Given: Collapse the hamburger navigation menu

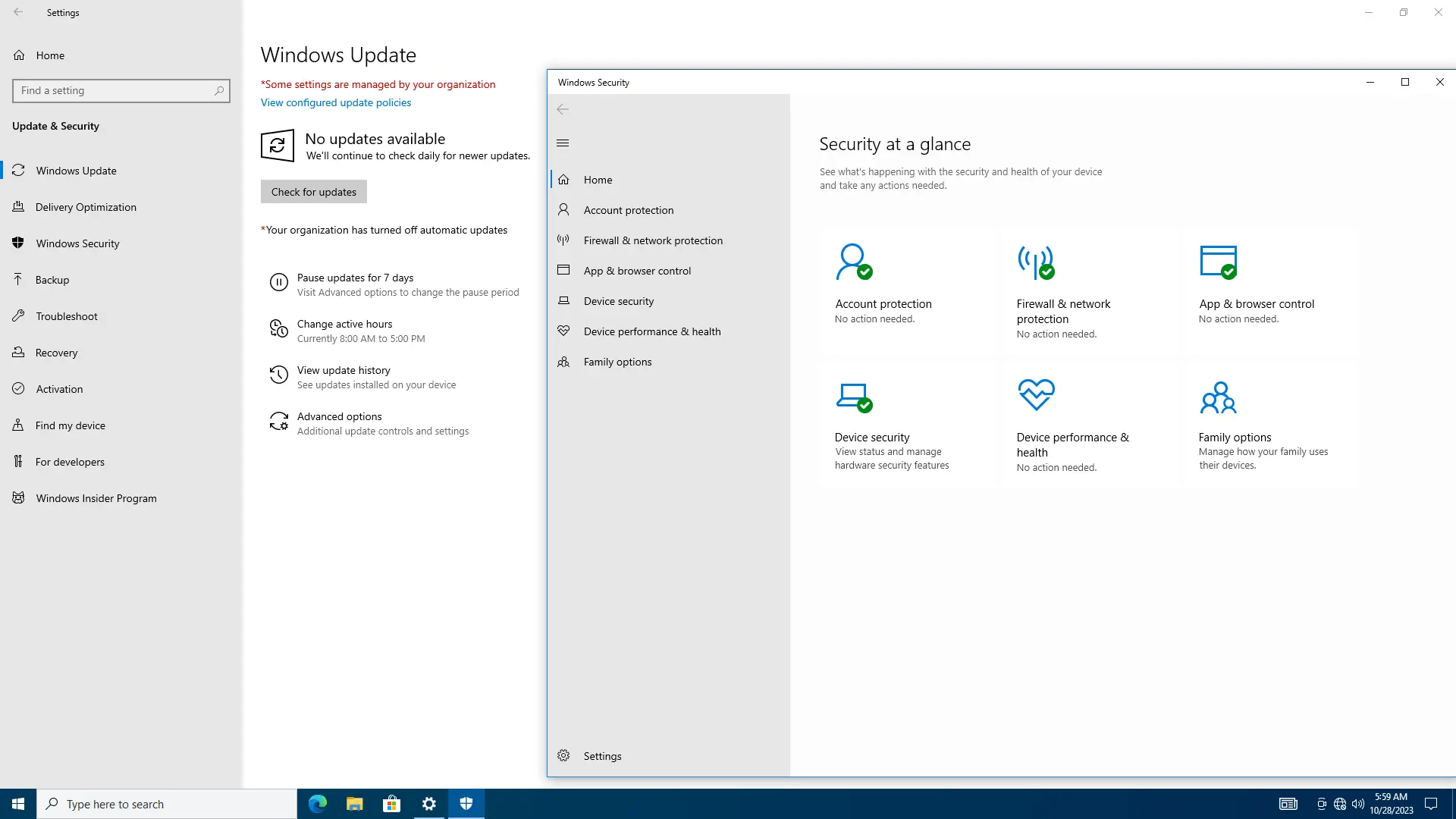Looking at the screenshot, I should tap(563, 143).
